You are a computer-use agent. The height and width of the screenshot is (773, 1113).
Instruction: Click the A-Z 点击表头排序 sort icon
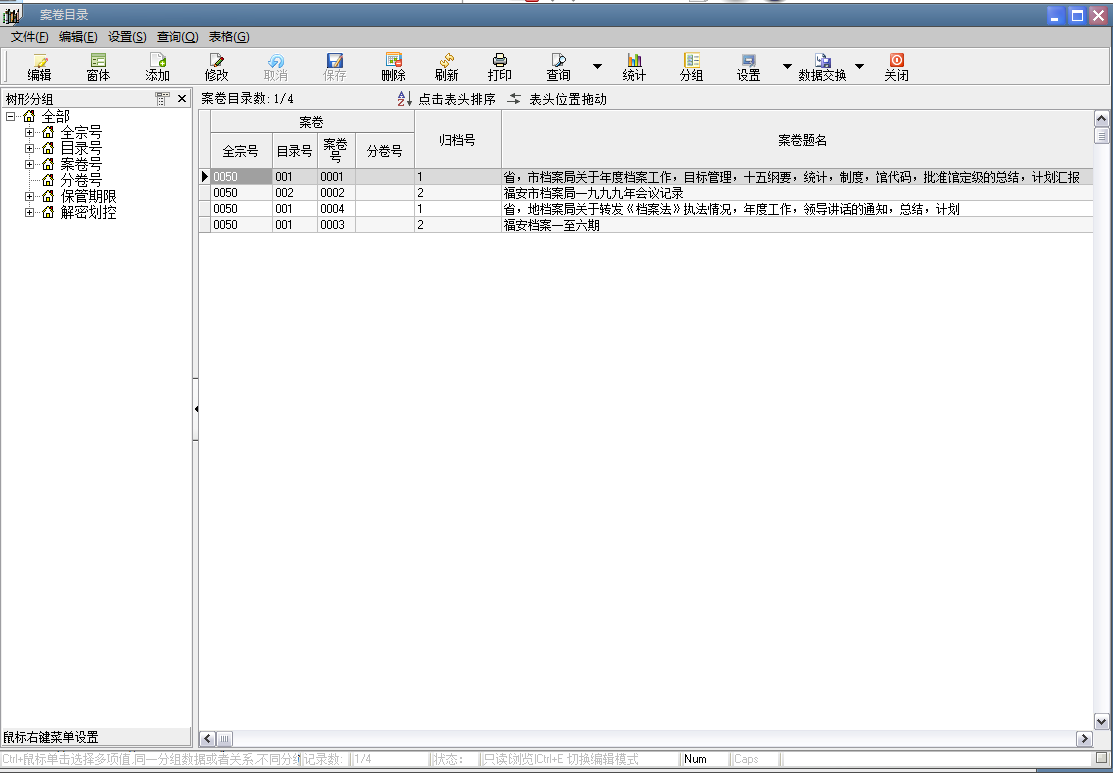pyautogui.click(x=405, y=99)
